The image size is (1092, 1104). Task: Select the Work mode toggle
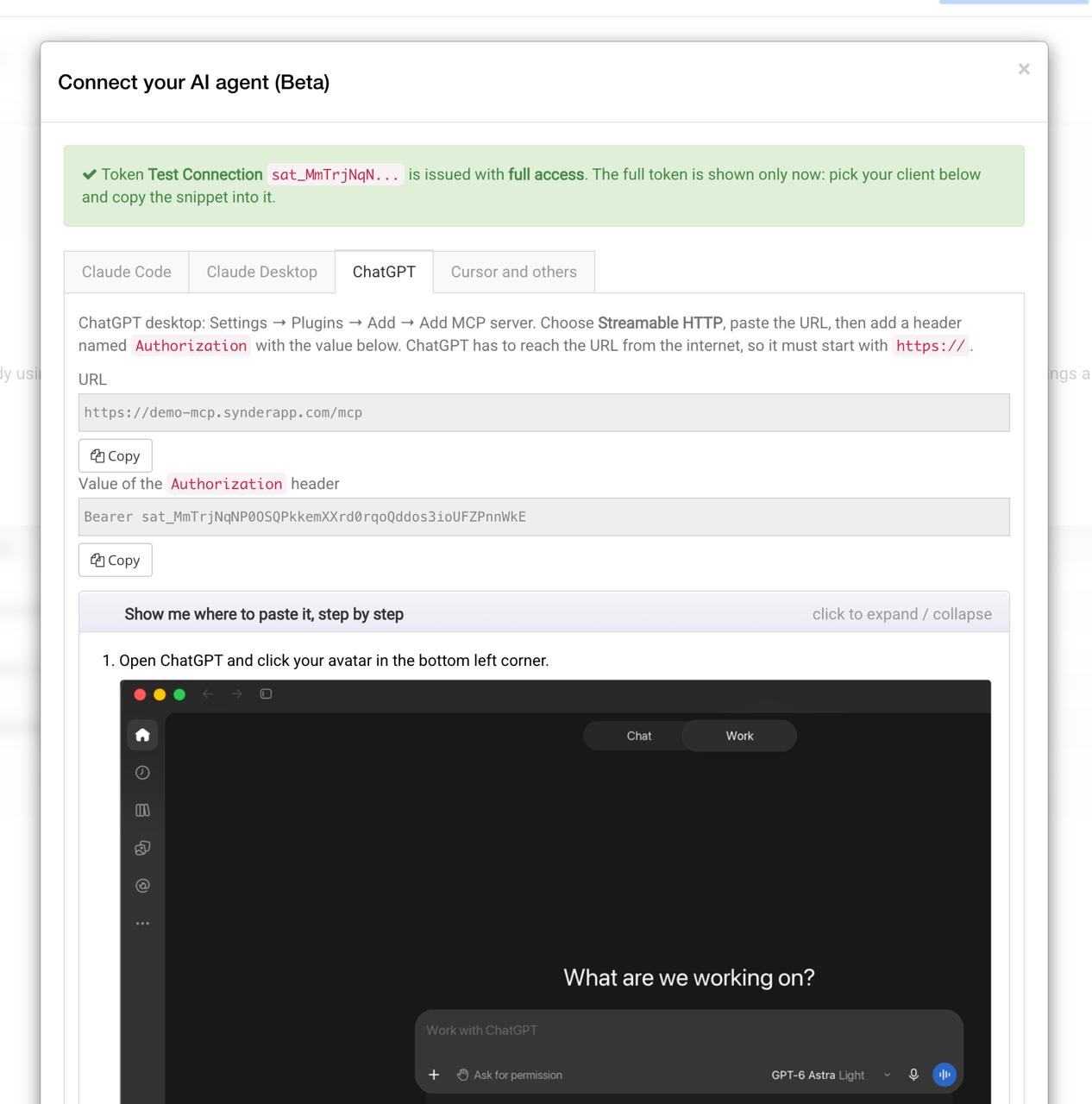(739, 736)
